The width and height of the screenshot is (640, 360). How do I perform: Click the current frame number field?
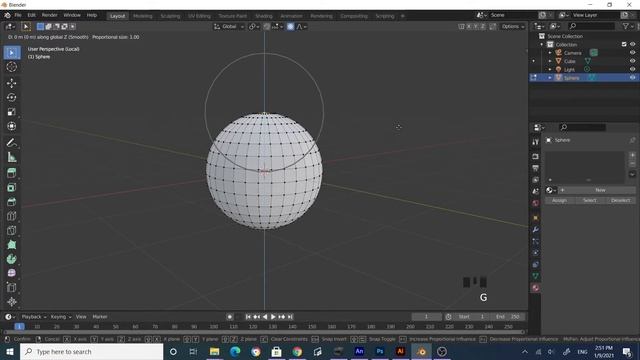(x=427, y=317)
